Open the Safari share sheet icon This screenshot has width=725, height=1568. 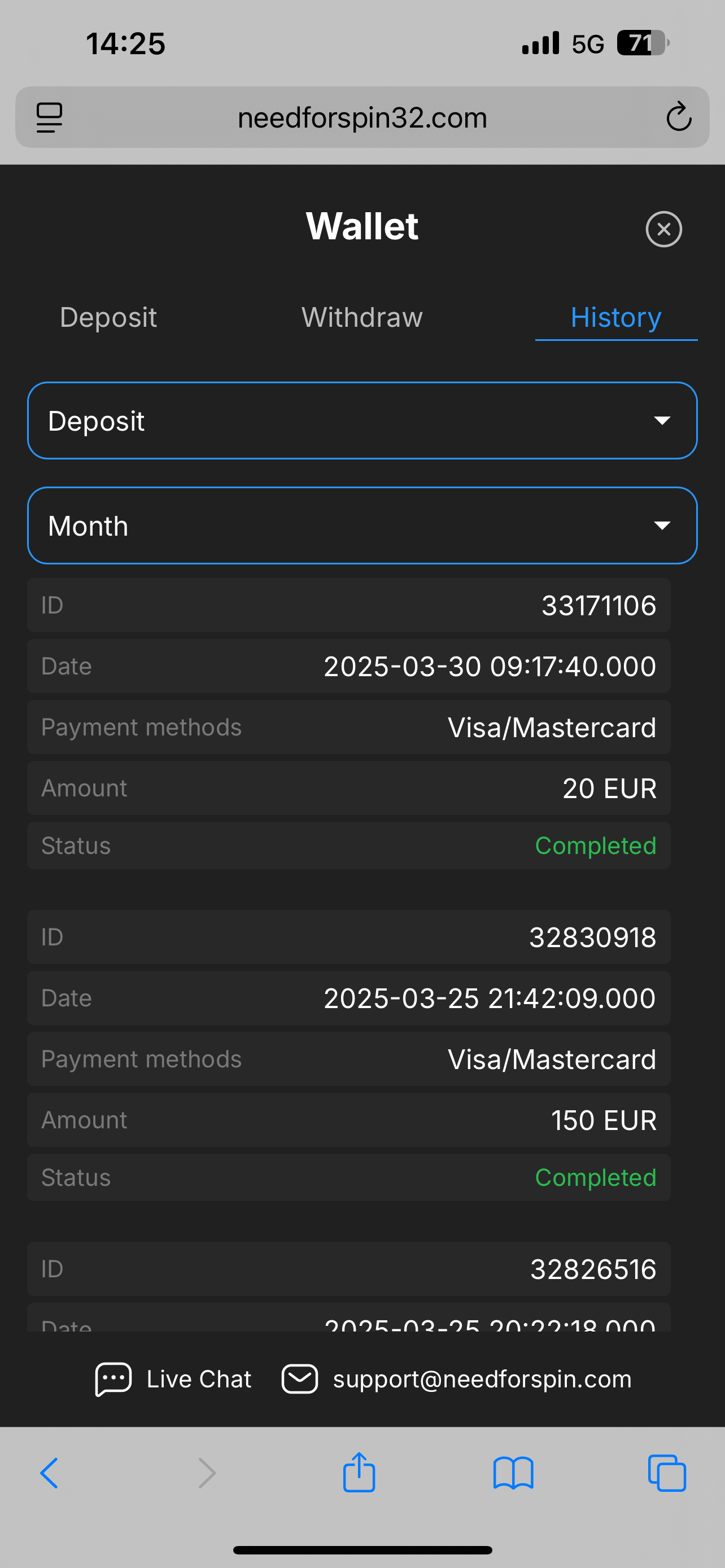click(359, 1472)
